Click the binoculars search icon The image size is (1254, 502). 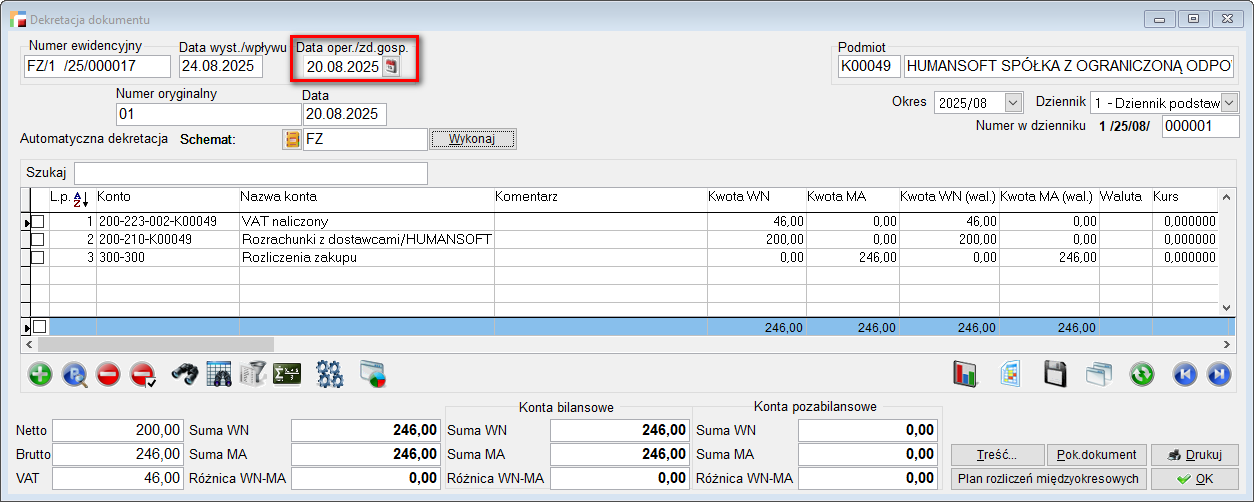tap(184, 374)
